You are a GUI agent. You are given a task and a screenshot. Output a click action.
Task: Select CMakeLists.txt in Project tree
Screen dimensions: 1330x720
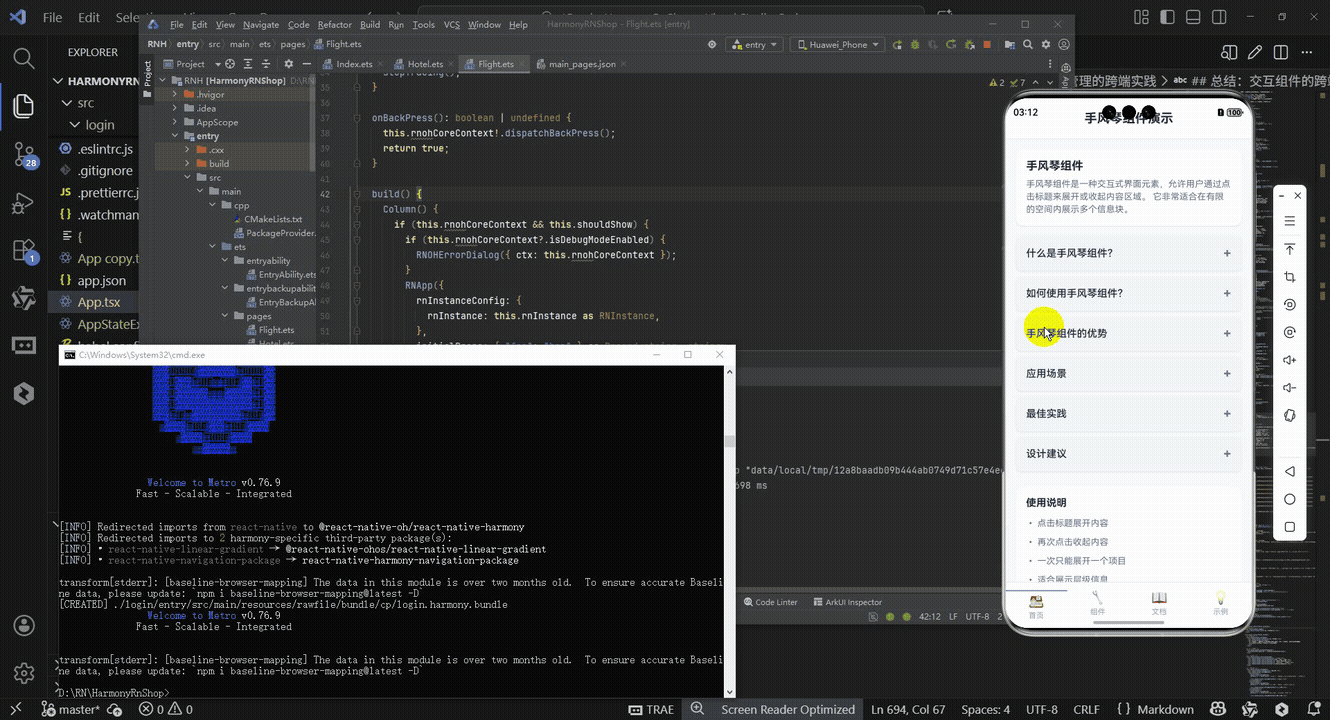pos(272,219)
